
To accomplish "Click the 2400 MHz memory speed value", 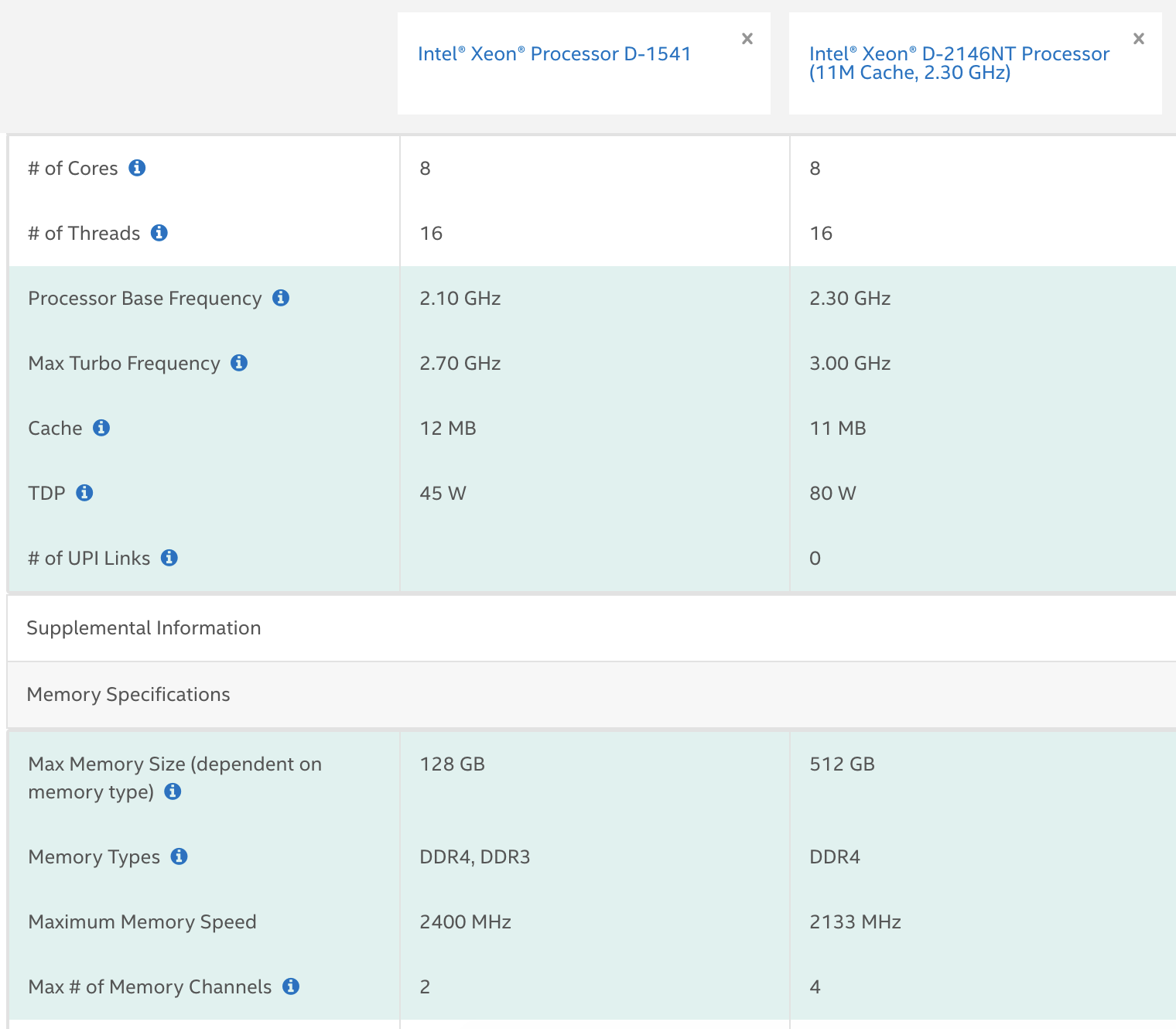I will click(x=466, y=921).
